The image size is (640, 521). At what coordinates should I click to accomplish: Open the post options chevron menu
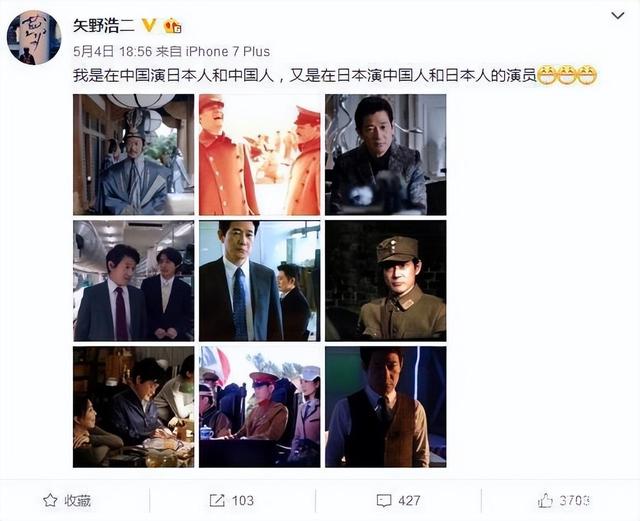(618, 16)
